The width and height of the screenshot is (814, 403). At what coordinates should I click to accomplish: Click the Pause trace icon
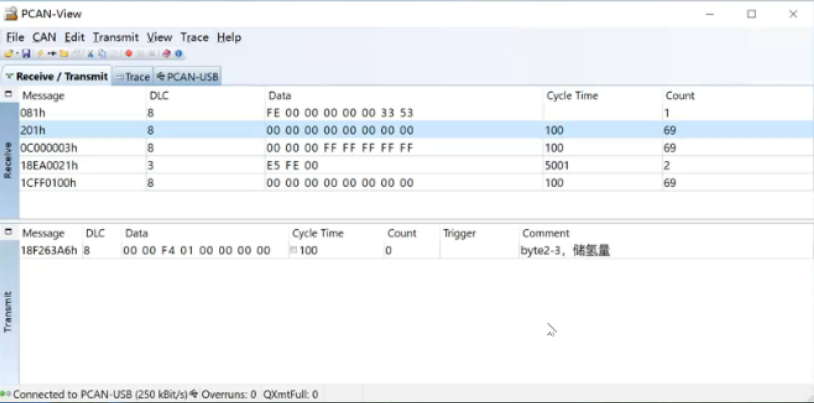pos(141,53)
